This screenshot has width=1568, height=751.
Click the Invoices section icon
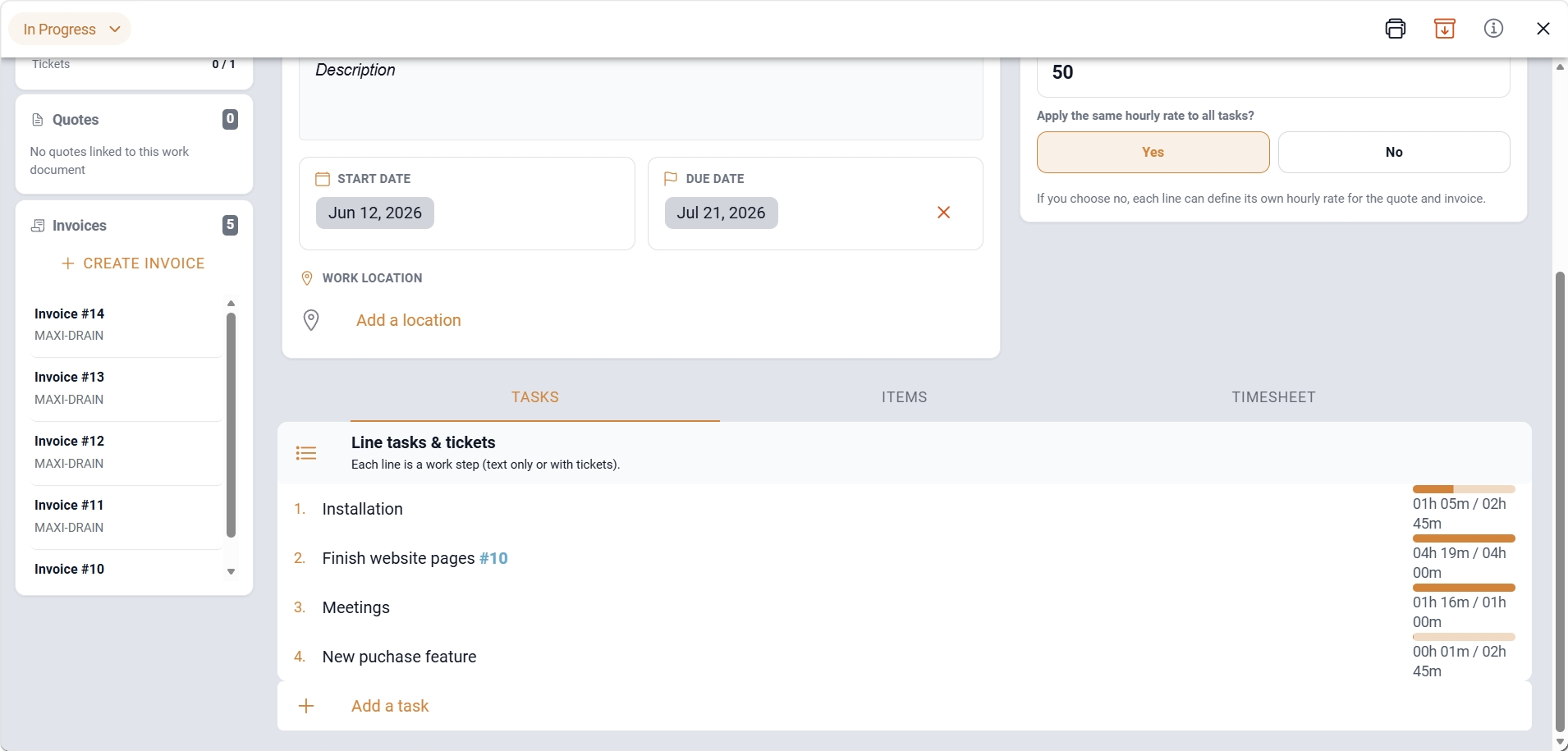click(38, 226)
